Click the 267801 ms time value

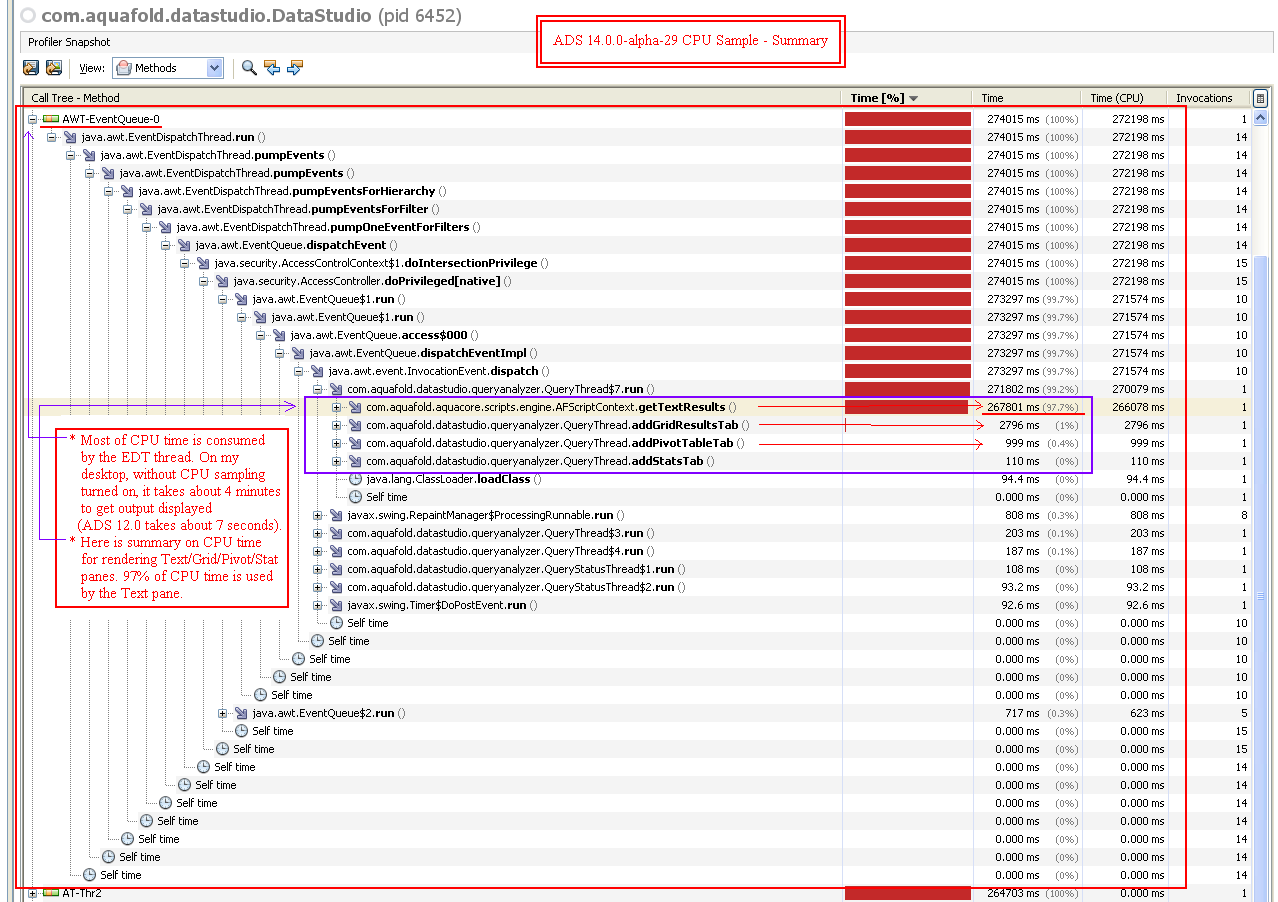(x=1012, y=407)
